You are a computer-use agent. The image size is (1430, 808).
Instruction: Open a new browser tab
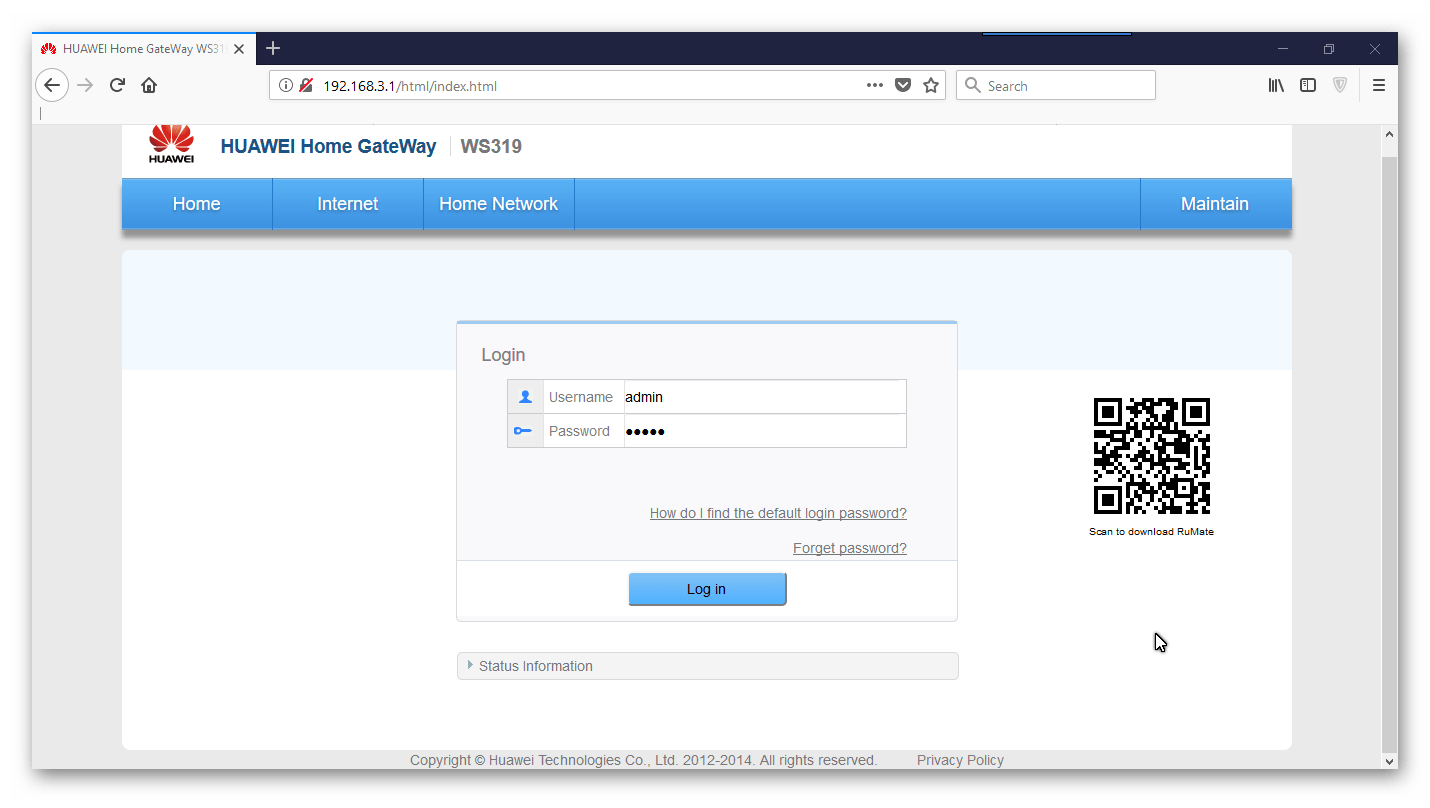point(273,48)
